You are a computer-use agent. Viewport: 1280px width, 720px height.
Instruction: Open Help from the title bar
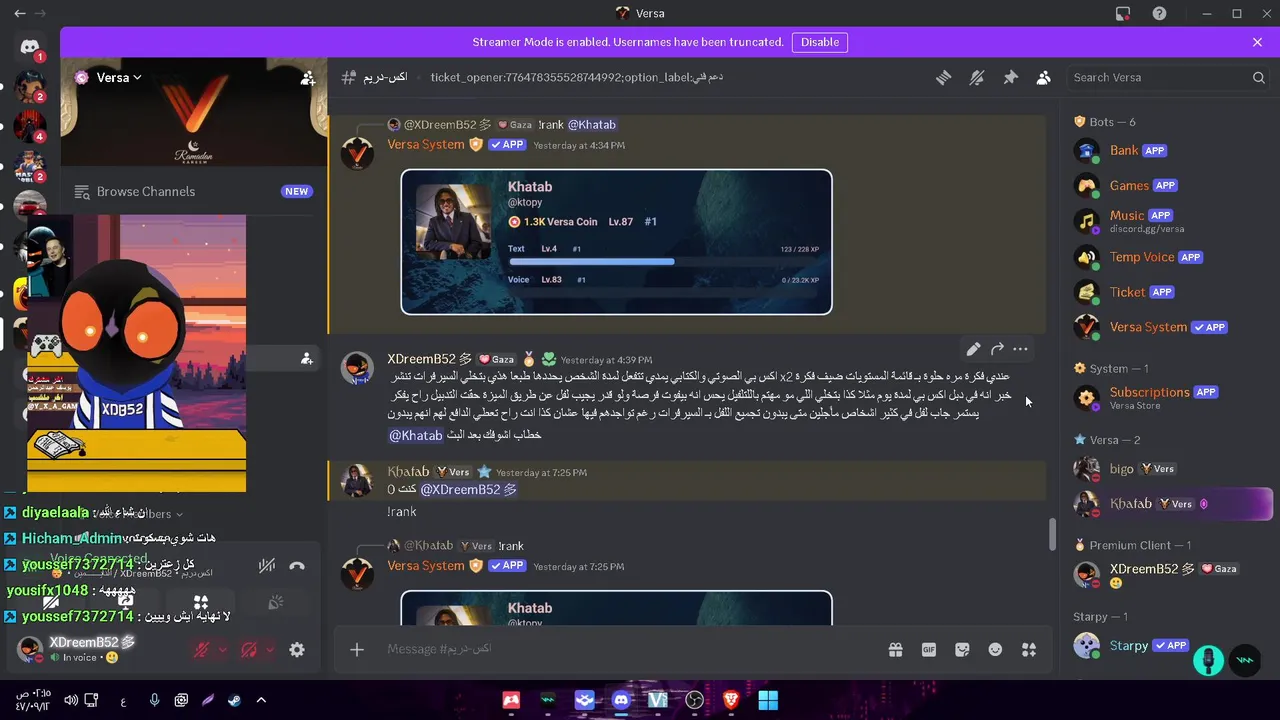click(1159, 13)
